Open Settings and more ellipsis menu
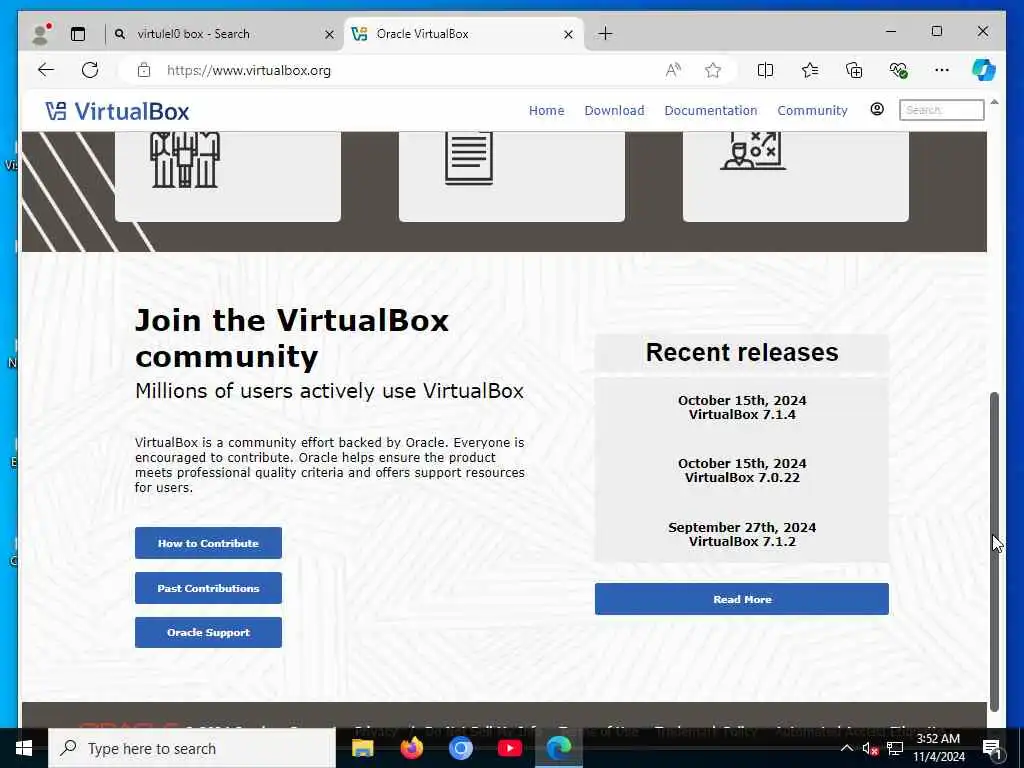 coord(942,70)
